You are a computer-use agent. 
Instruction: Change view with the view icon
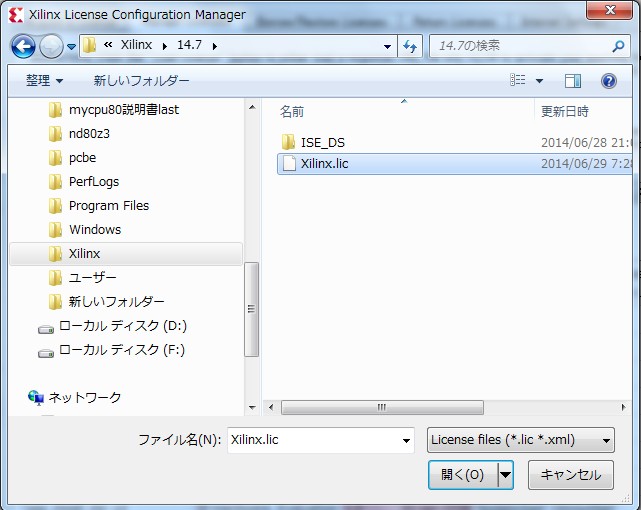(518, 80)
